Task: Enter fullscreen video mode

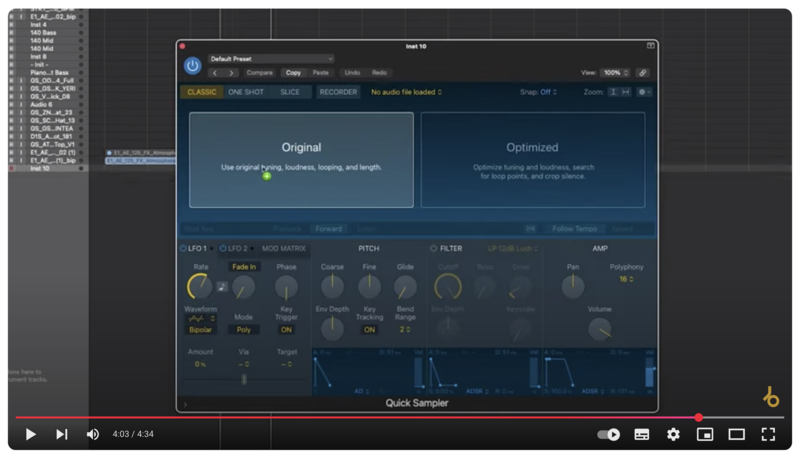Action: point(768,435)
